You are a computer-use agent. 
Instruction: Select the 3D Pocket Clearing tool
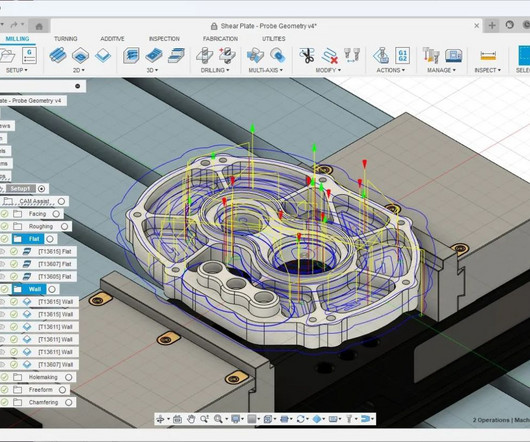(x=154, y=55)
